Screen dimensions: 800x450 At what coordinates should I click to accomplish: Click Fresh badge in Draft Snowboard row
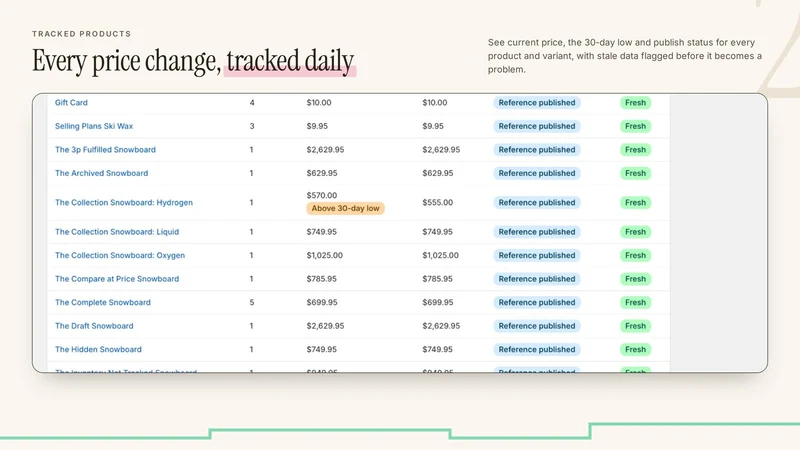(635, 326)
